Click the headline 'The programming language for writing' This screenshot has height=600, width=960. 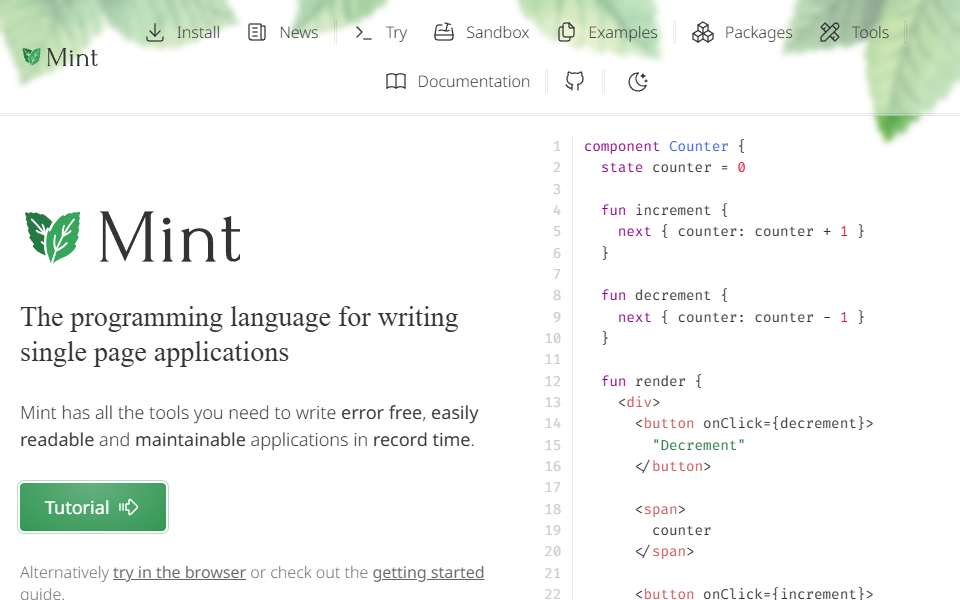coord(239,317)
